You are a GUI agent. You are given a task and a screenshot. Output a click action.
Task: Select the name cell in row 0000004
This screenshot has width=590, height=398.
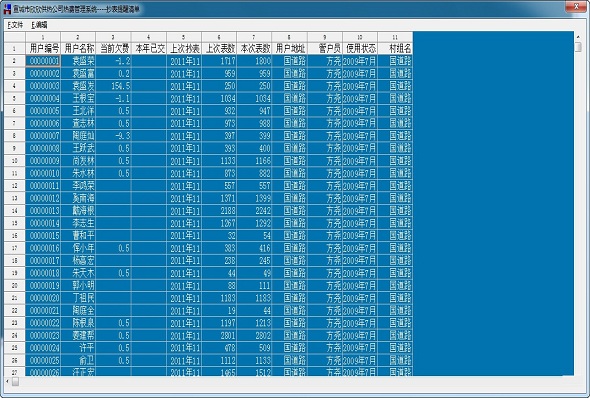[x=78, y=98]
